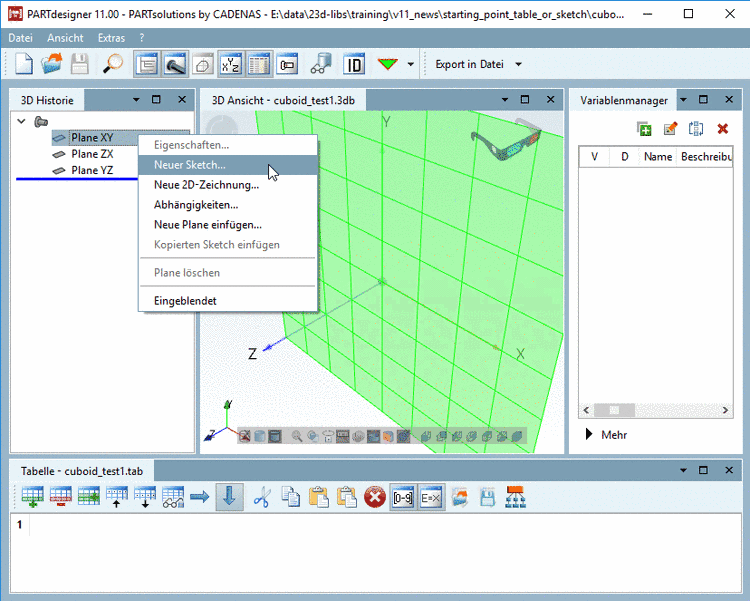This screenshot has width=750, height=601.
Task: Open the Export in Datei dropdown arrow
Action: click(518, 64)
